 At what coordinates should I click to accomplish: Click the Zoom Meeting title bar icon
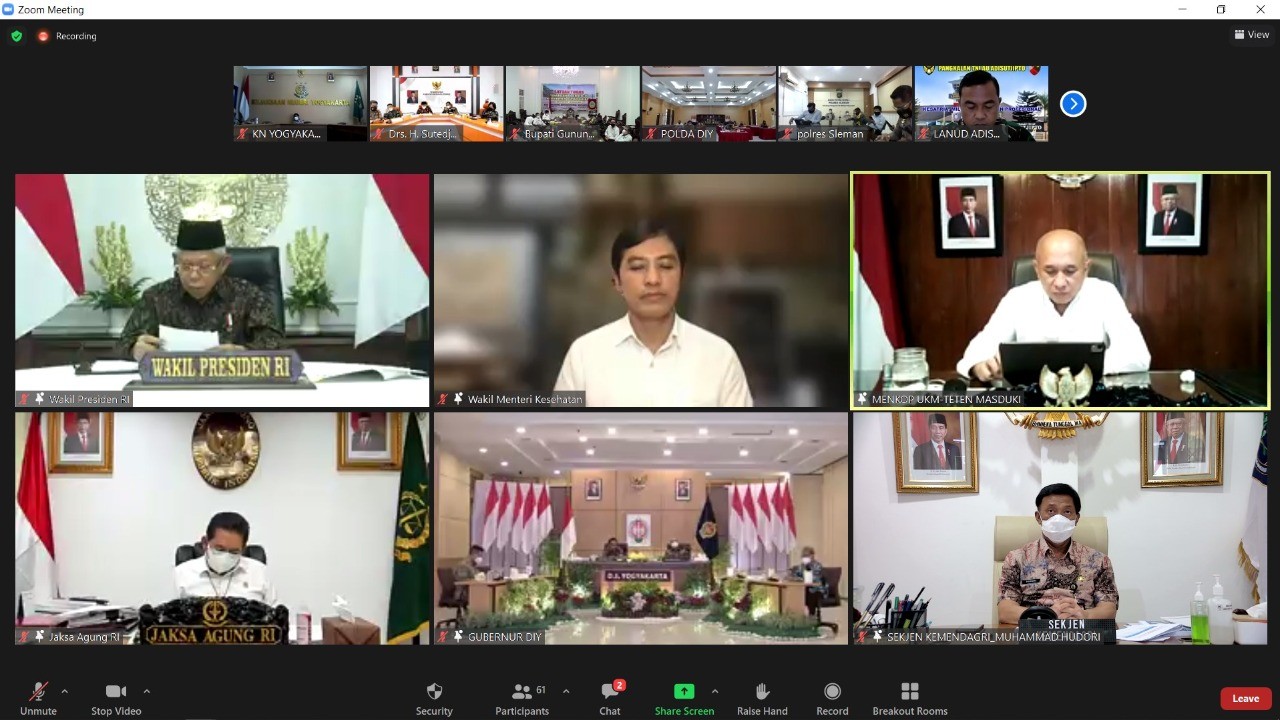click(x=8, y=9)
